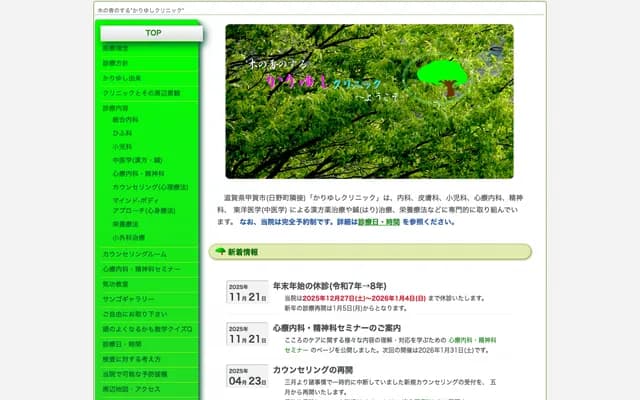
Task: Open the 小児科 sub-item
Action: click(122, 147)
